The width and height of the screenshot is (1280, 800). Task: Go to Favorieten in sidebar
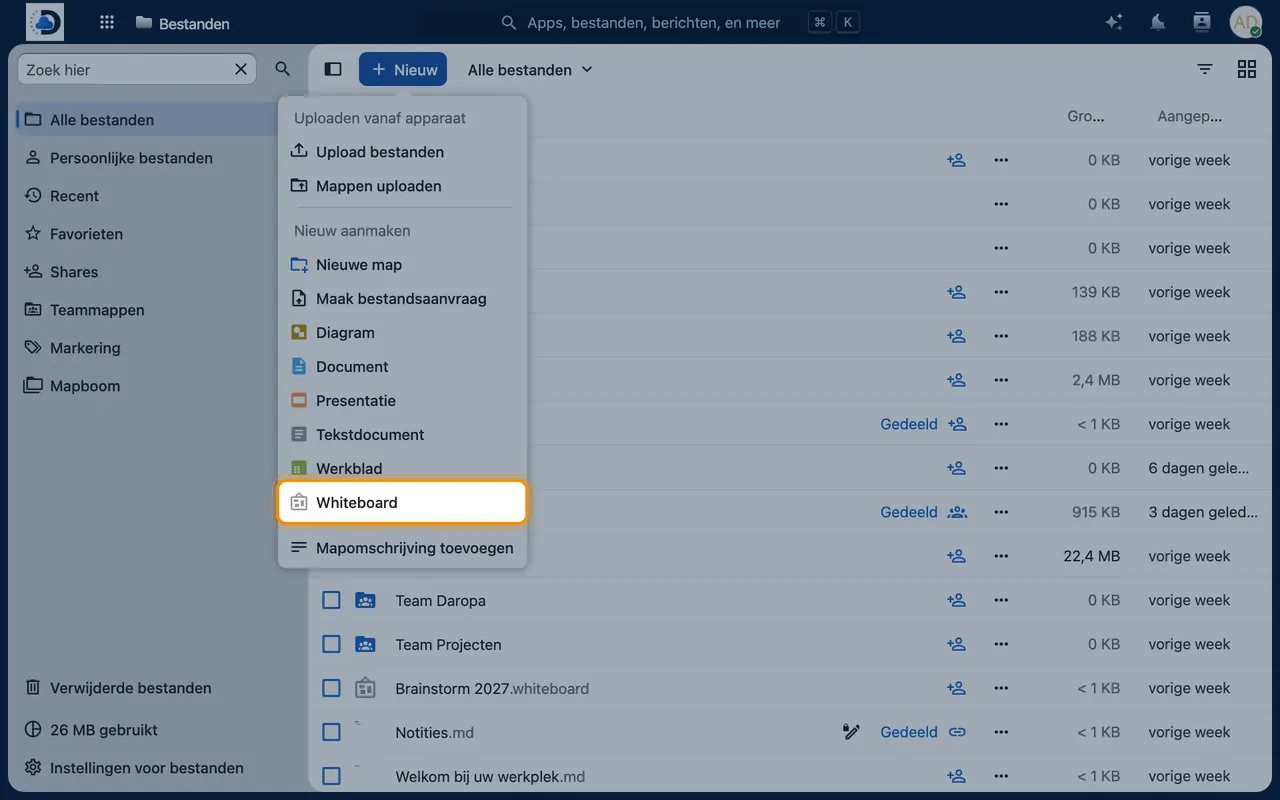click(146, 234)
